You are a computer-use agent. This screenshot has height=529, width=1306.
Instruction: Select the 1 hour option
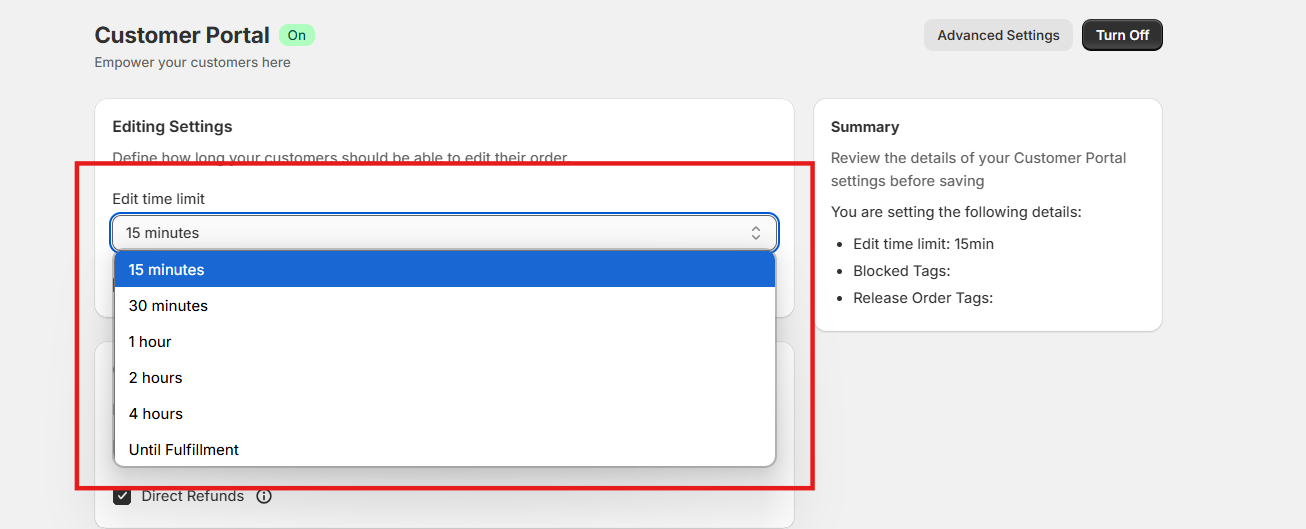[445, 342]
